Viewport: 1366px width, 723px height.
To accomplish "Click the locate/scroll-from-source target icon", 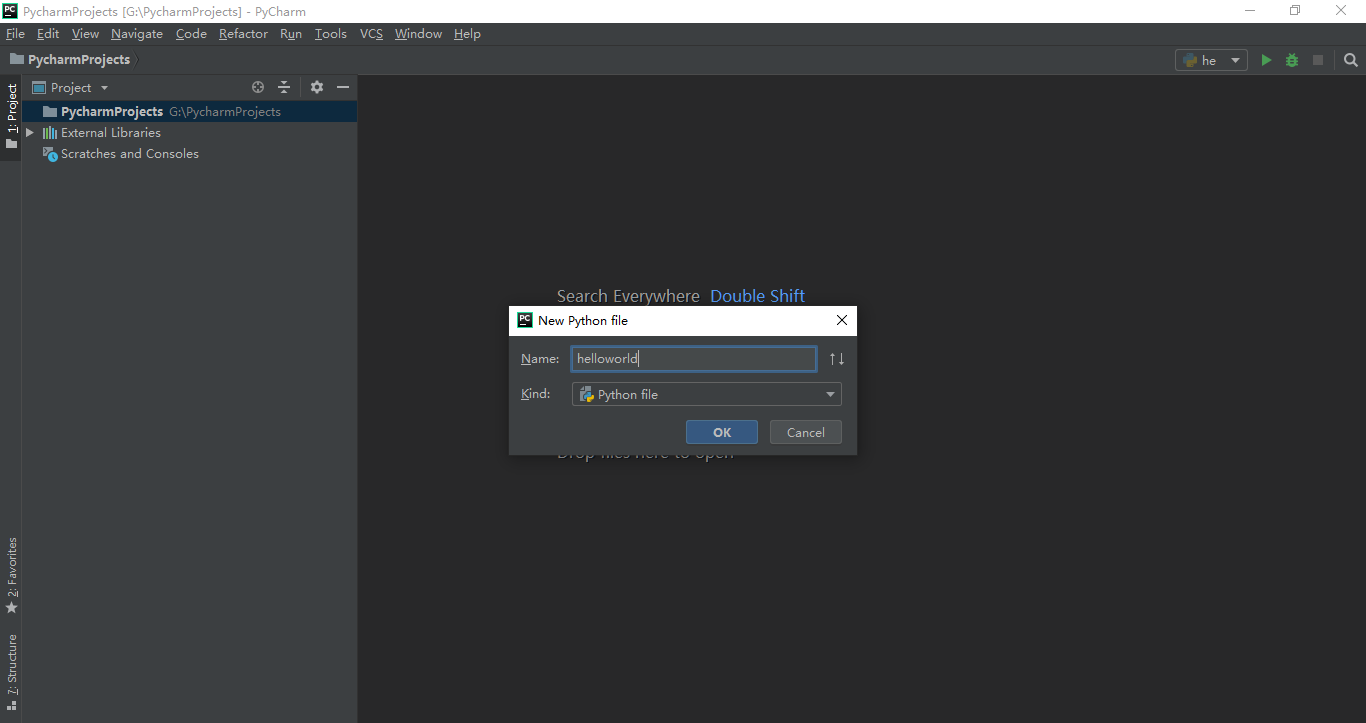I will (x=258, y=87).
